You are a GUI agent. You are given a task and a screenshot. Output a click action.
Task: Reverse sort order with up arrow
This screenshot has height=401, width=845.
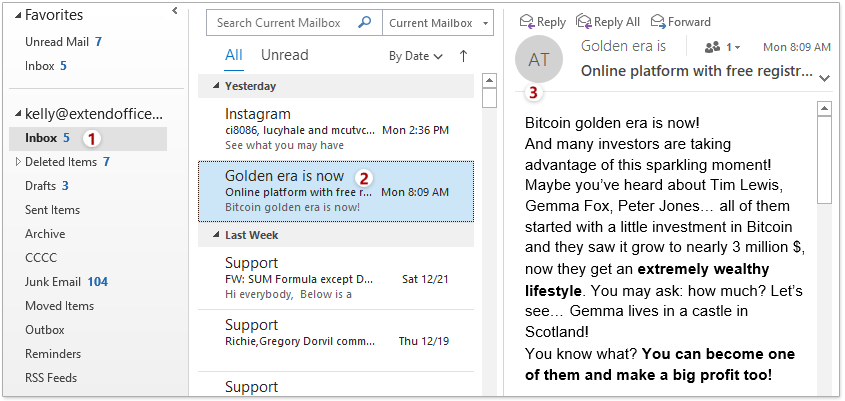tap(463, 56)
